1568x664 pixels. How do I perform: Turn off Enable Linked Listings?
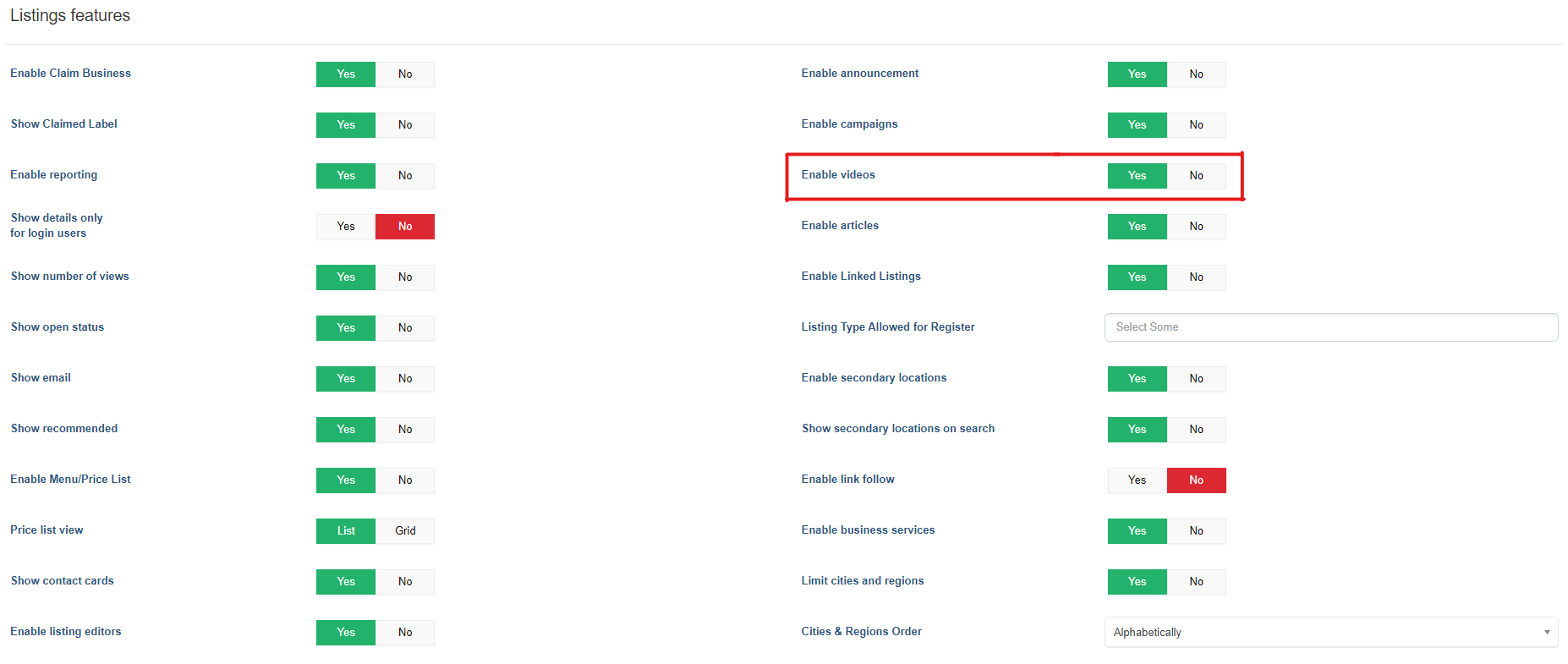tap(1197, 277)
